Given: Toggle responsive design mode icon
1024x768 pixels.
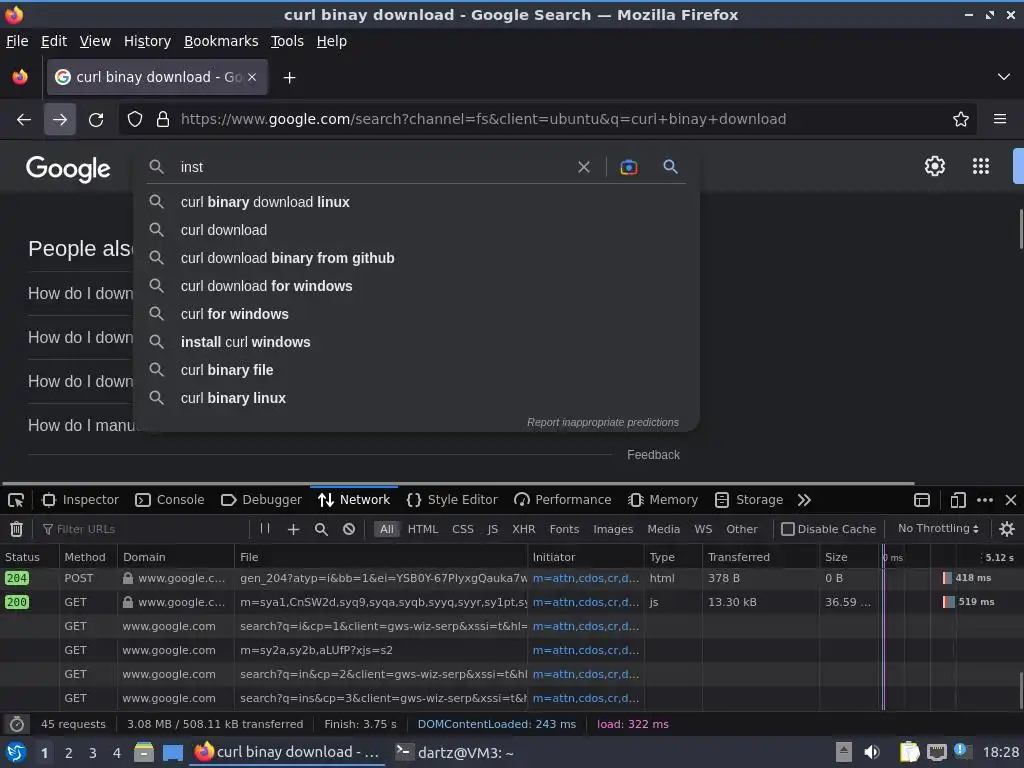Looking at the screenshot, I should click(958, 500).
